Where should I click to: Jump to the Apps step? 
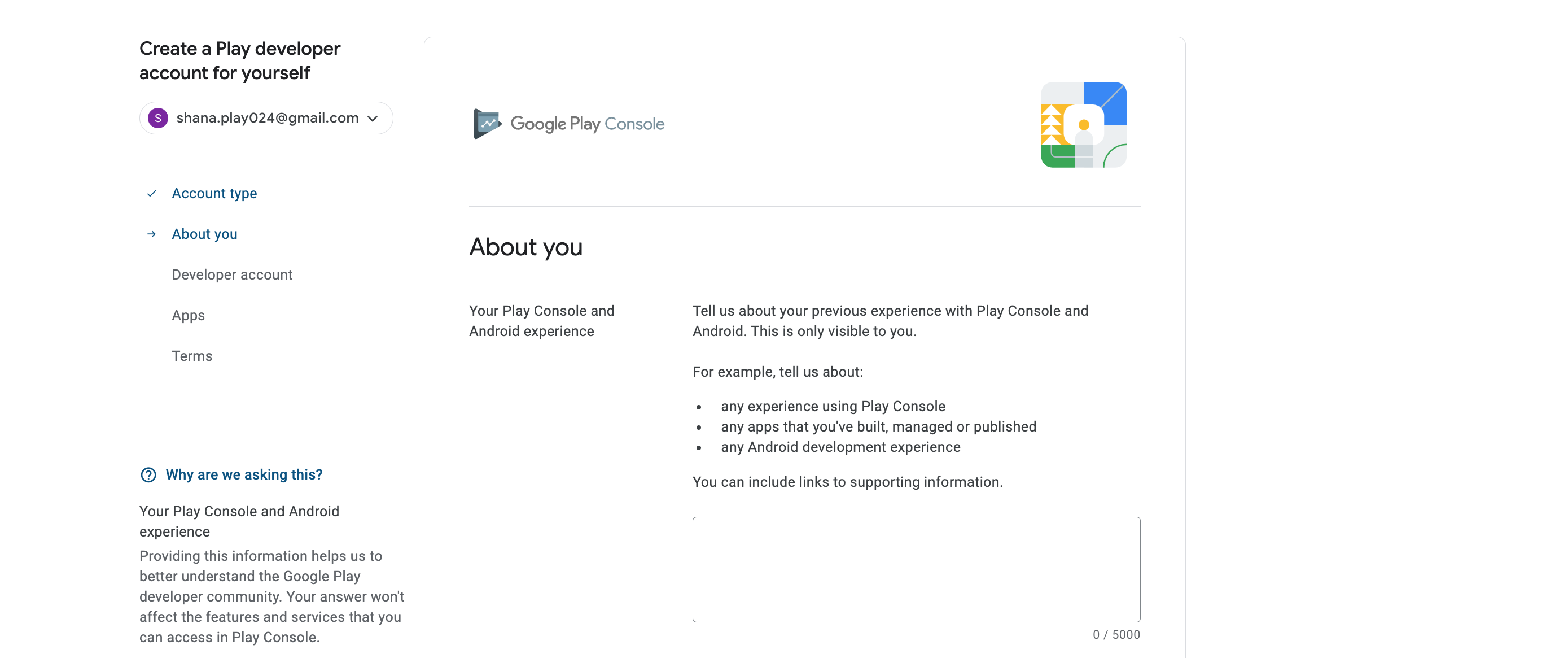(x=188, y=316)
